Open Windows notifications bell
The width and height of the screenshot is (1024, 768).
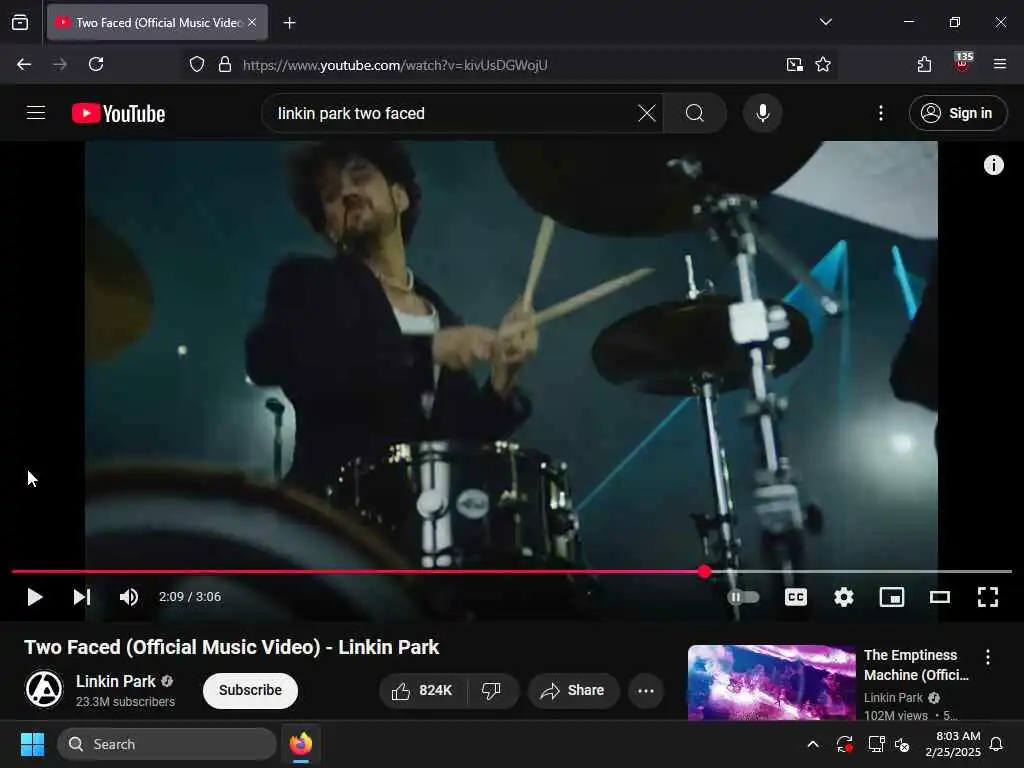pos(997,744)
